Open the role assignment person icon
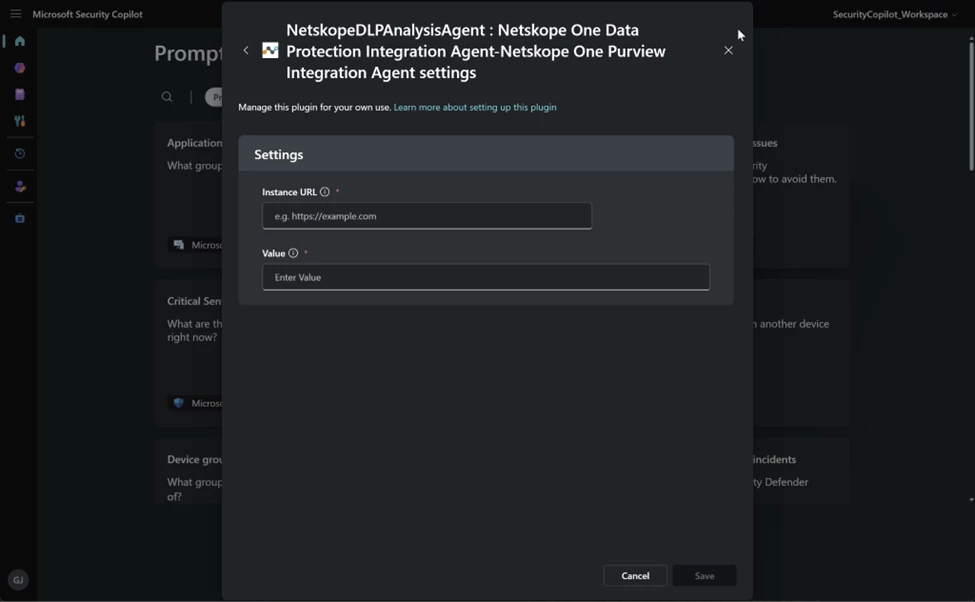975x602 pixels. [x=20, y=187]
